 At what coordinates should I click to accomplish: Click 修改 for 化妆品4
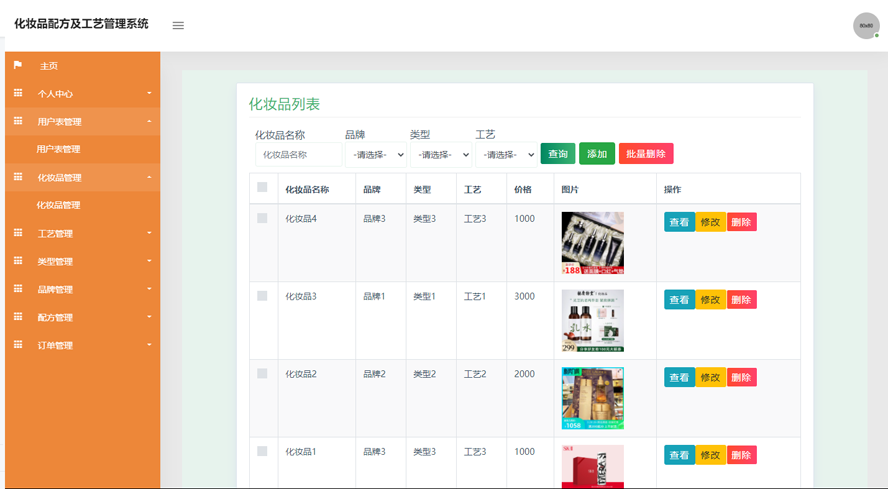click(710, 222)
